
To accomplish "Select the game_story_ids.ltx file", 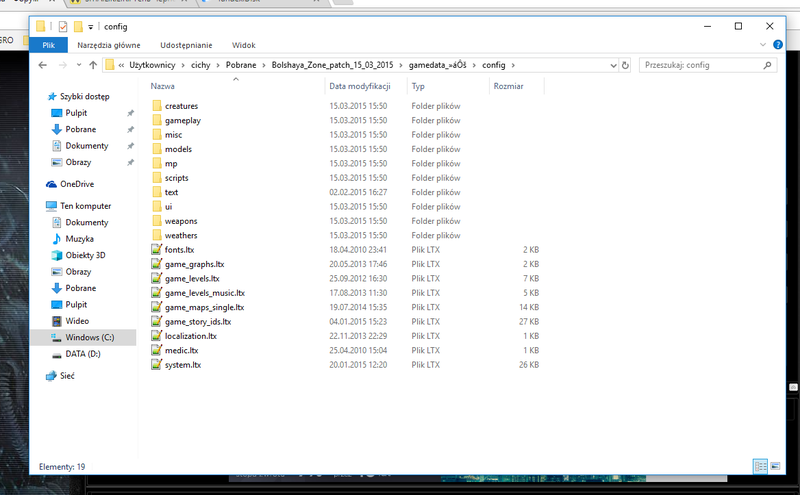I will pyautogui.click(x=197, y=322).
